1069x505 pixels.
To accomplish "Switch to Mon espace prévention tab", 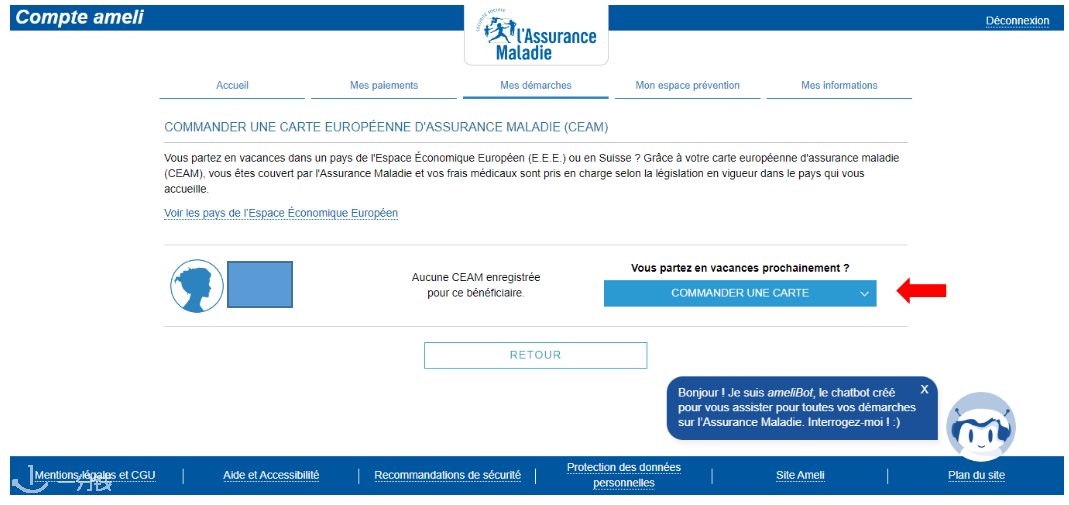I will [x=687, y=86].
